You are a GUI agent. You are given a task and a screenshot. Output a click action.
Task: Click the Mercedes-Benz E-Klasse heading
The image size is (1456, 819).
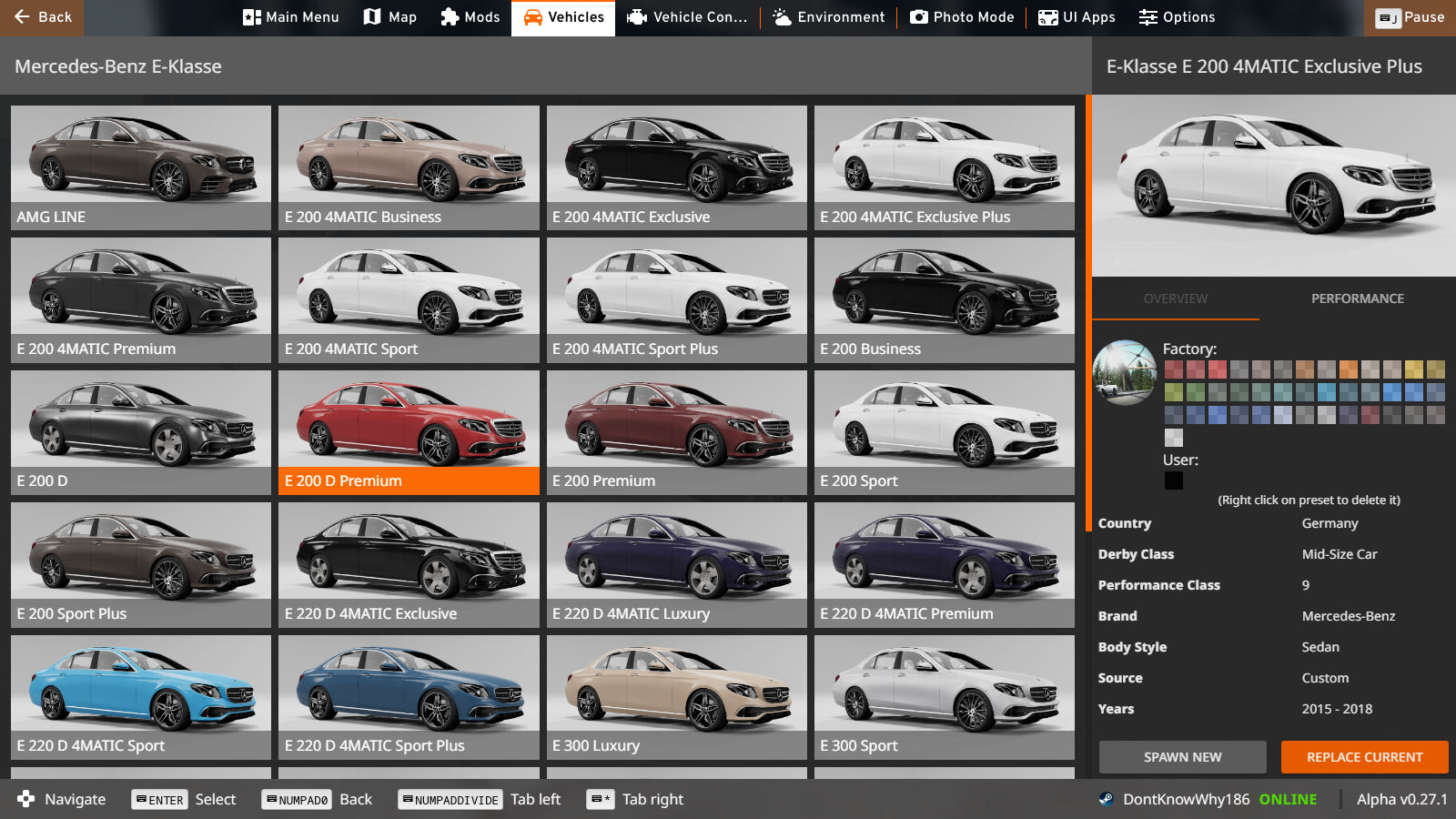pos(118,66)
